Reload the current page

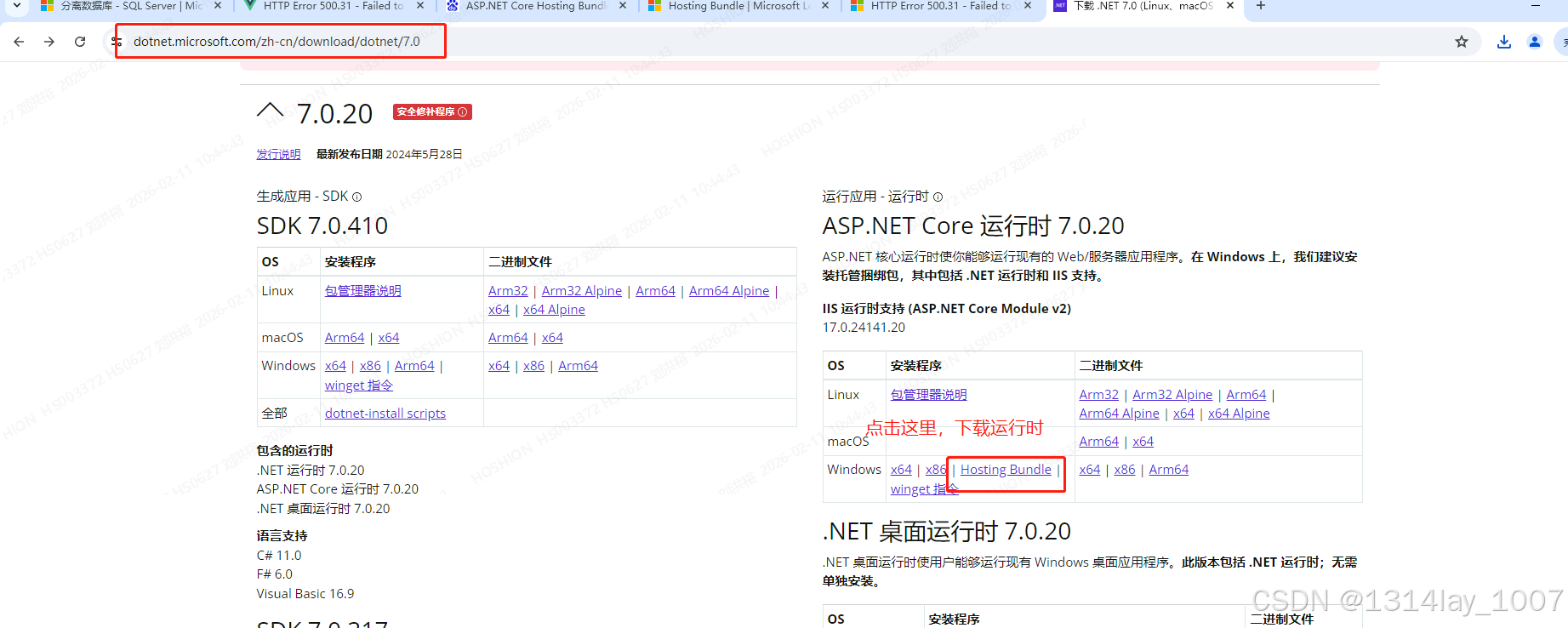tap(80, 42)
